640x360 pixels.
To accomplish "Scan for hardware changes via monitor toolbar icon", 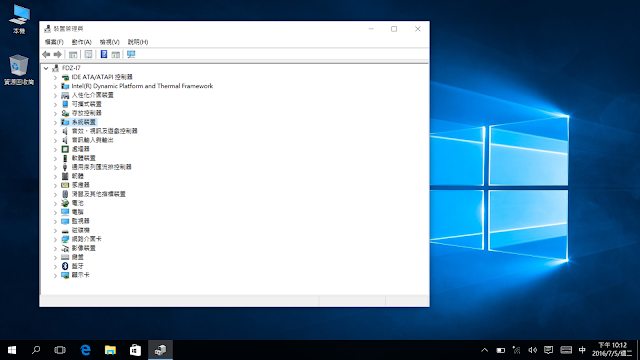I will [131, 54].
